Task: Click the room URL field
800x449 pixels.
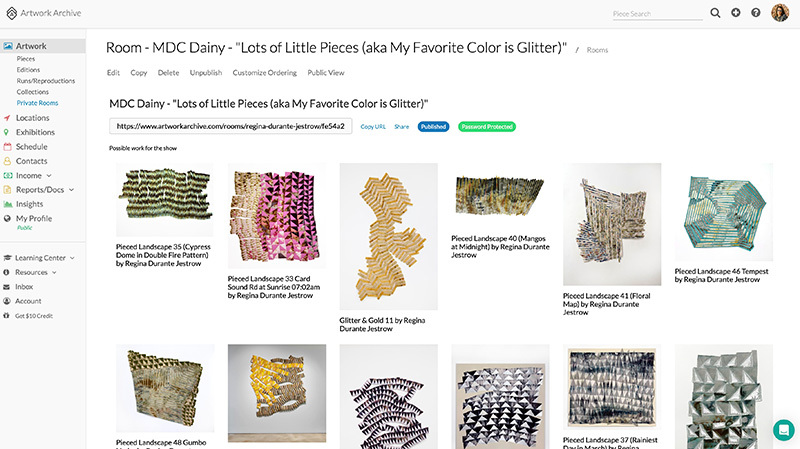Action: click(230, 127)
